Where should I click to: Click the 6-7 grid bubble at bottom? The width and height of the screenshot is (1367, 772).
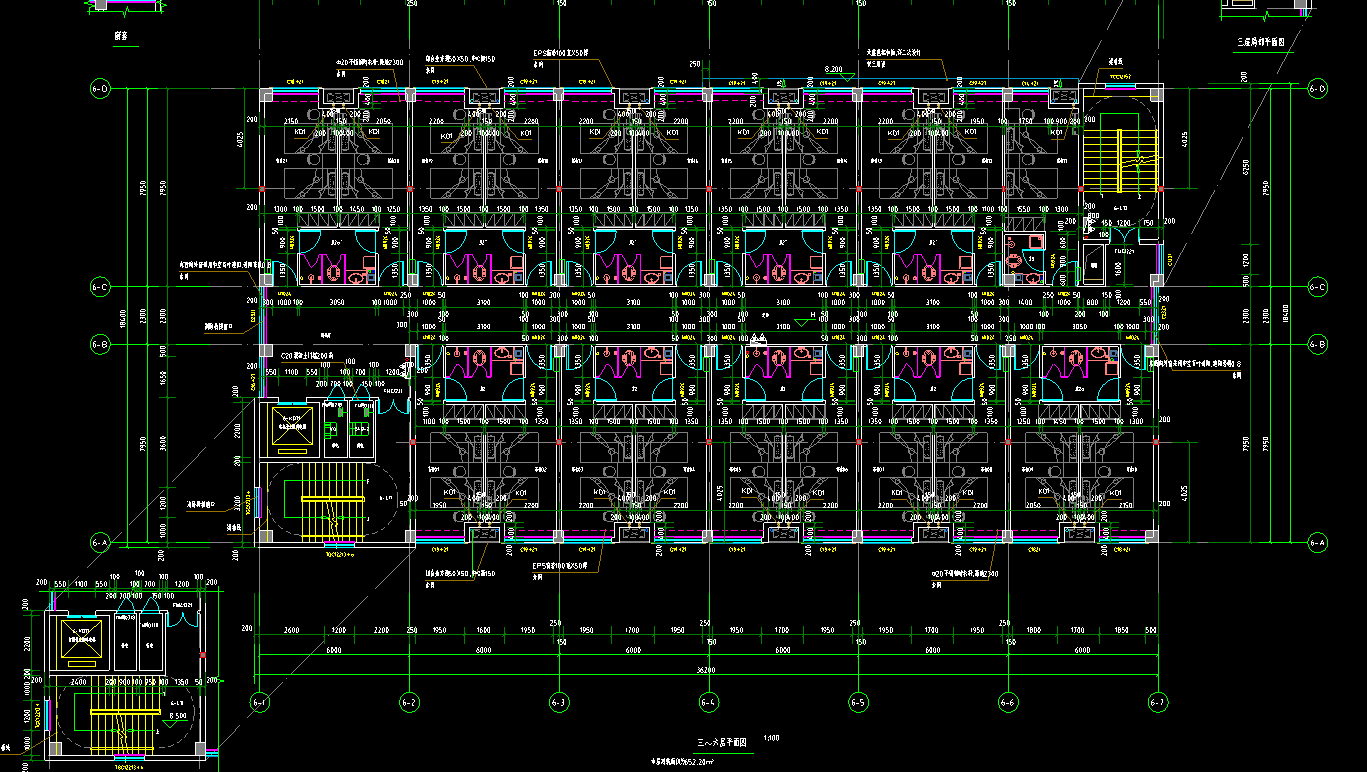tap(1158, 702)
